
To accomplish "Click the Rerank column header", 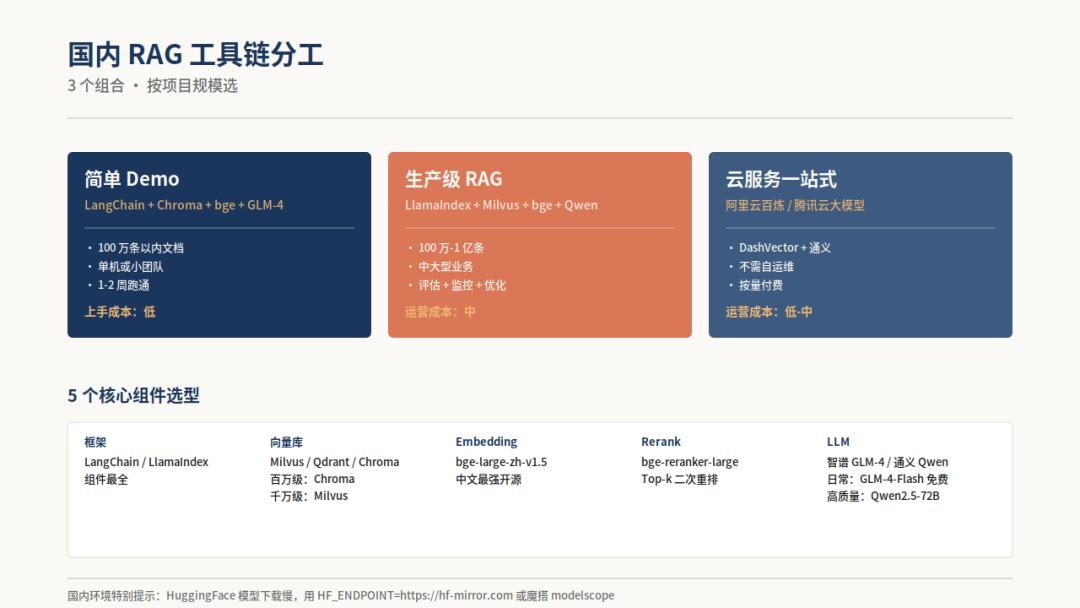I will click(661, 442).
